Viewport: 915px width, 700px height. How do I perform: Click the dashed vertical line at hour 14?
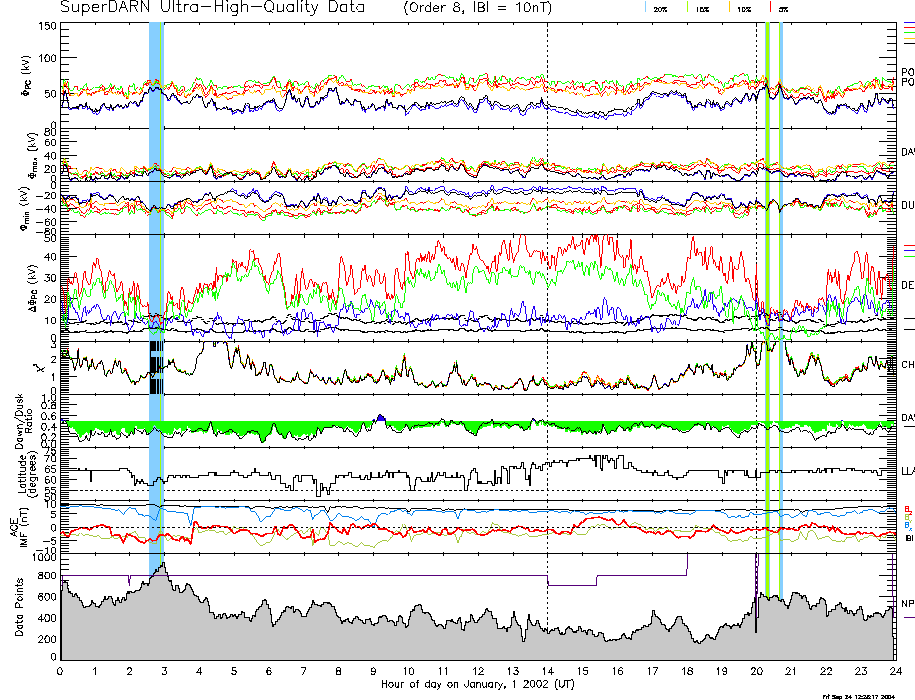pos(548,300)
